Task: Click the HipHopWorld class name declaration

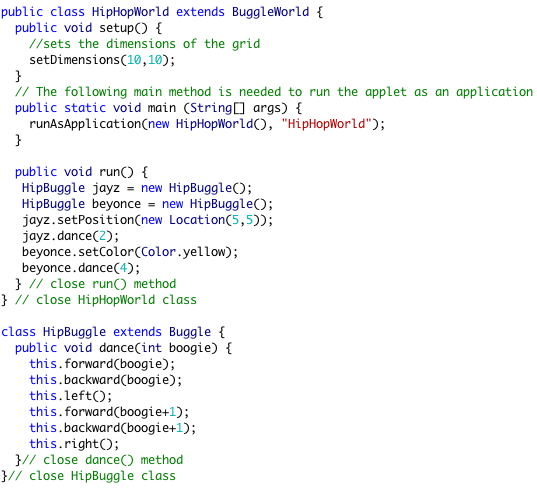Action: (130, 12)
